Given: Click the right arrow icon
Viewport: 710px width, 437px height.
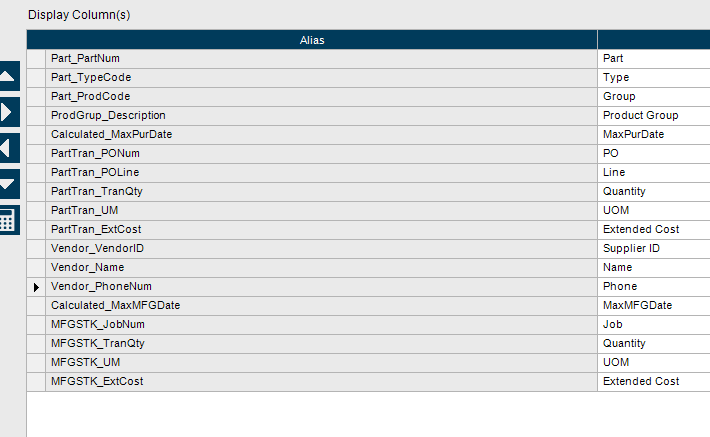Looking at the screenshot, I should point(9,112).
